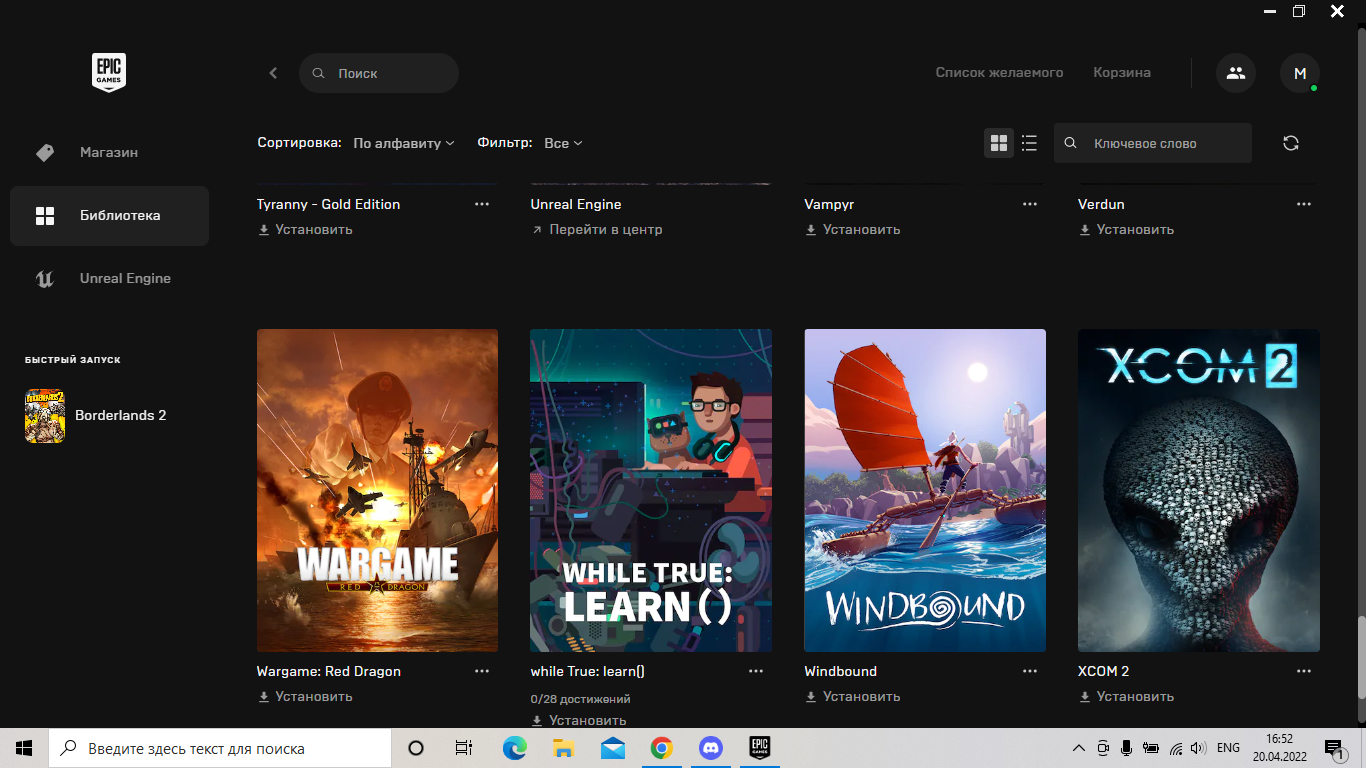Open the Verdun options menu
The image size is (1366, 768).
point(1304,204)
